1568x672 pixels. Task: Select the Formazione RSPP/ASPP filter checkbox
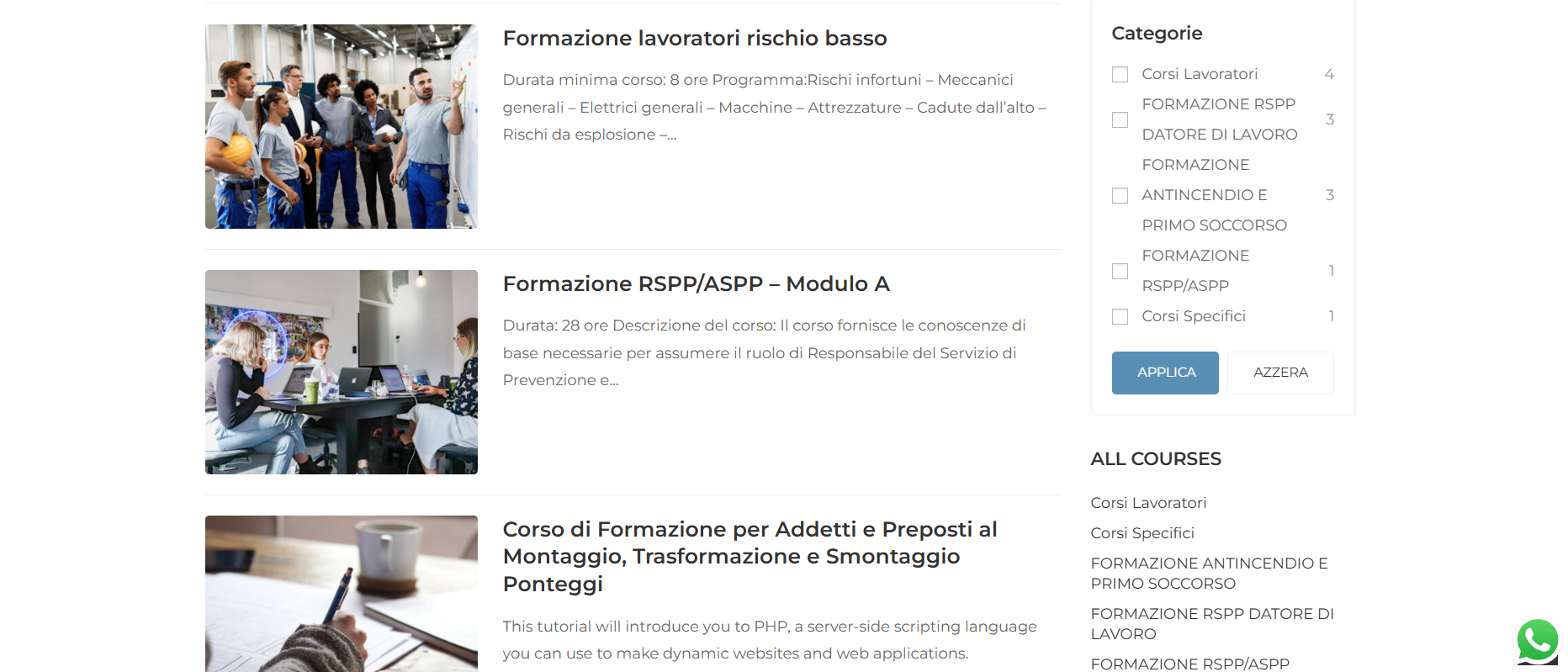point(1120,272)
